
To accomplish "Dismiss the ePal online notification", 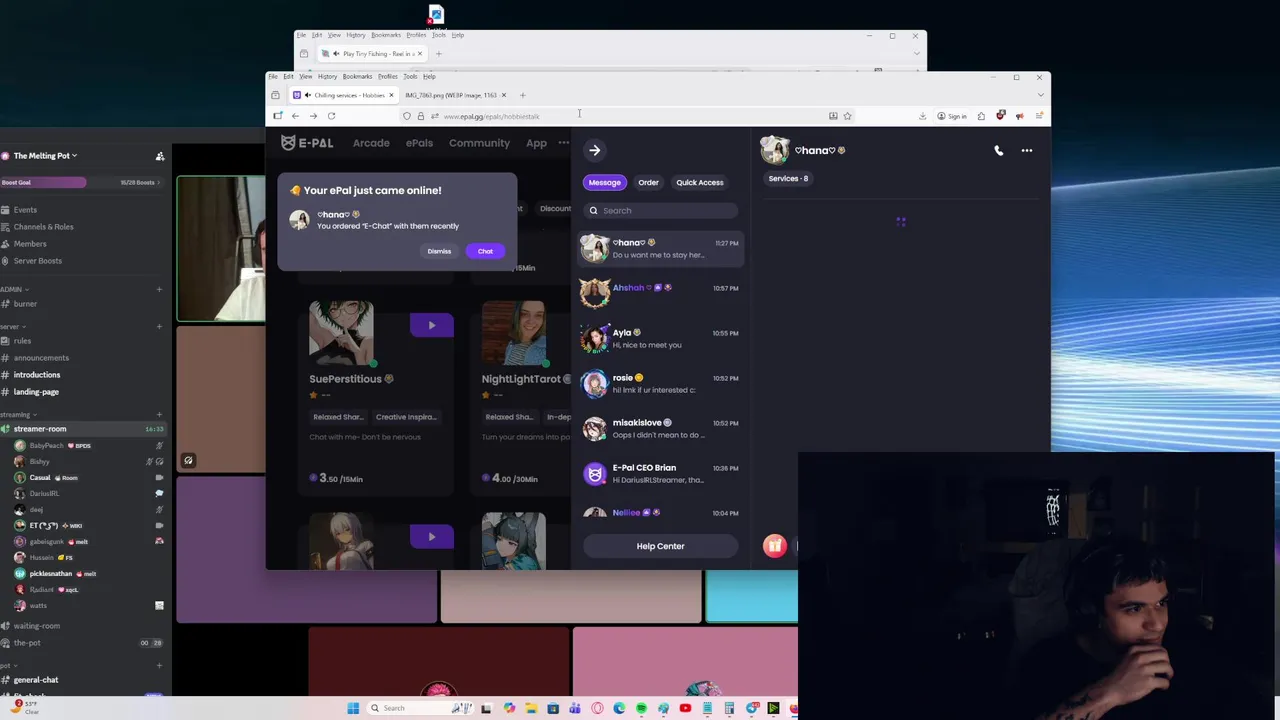I will pos(439,251).
